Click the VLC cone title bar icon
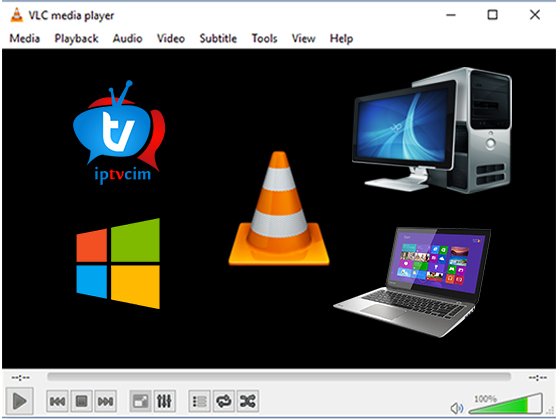Screen dimensions: 560x419 point(16,15)
